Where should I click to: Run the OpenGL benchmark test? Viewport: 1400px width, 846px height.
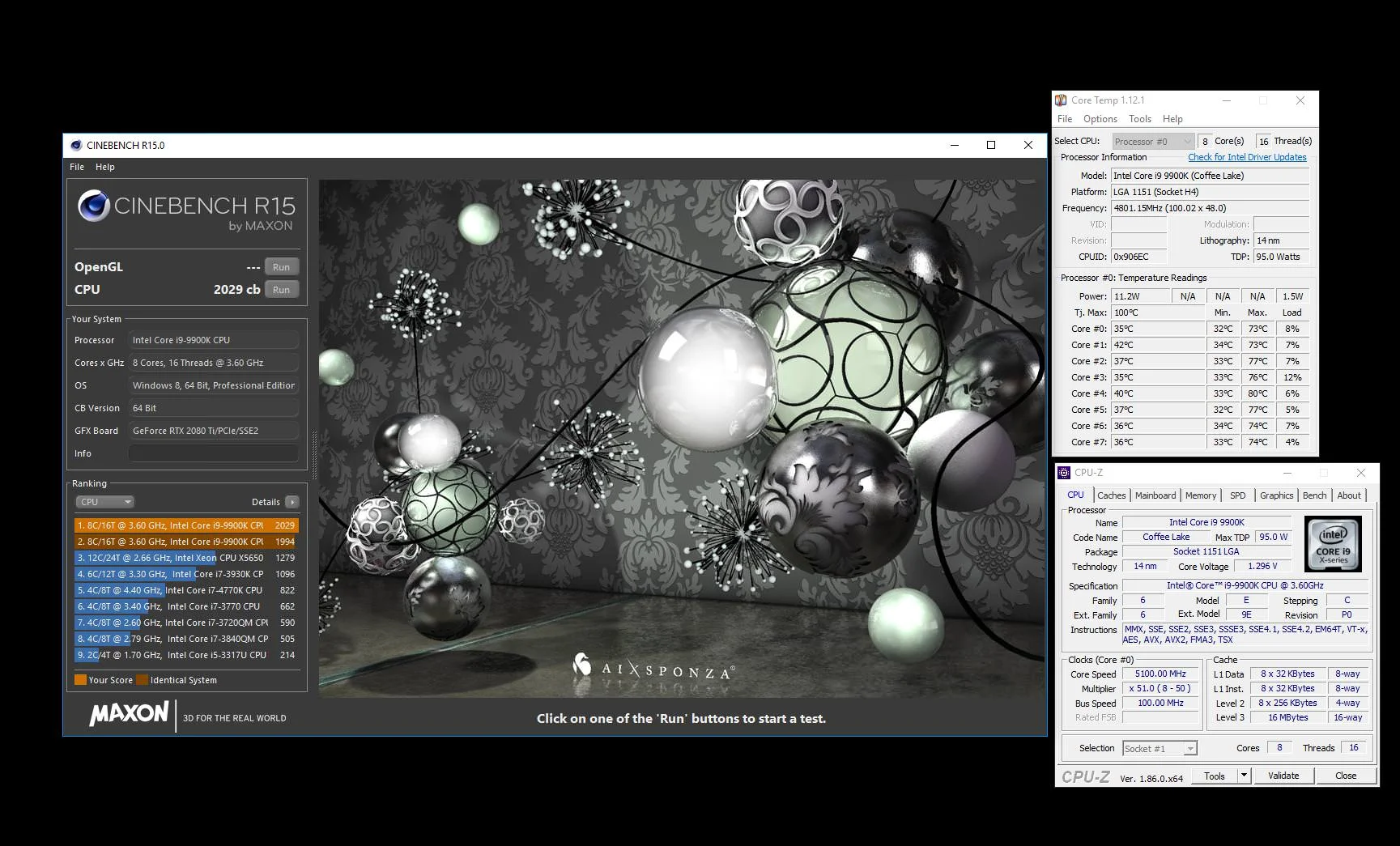(281, 267)
